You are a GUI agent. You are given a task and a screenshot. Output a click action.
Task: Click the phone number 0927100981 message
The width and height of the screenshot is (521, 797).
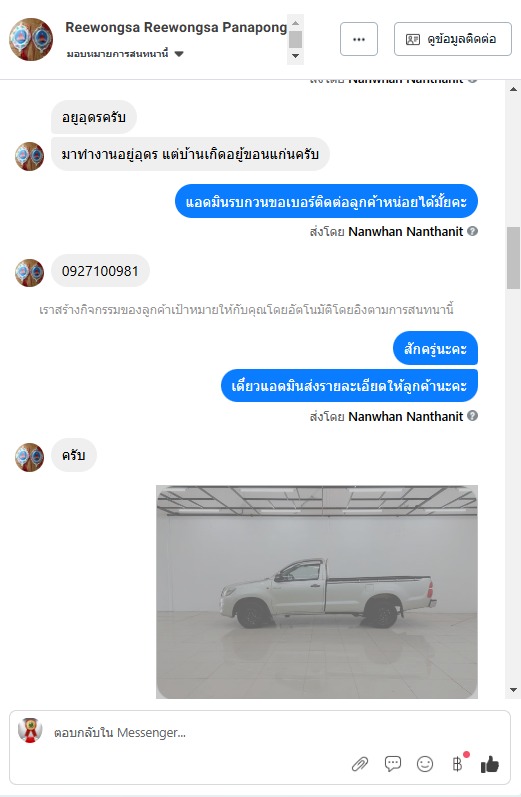click(x=100, y=271)
